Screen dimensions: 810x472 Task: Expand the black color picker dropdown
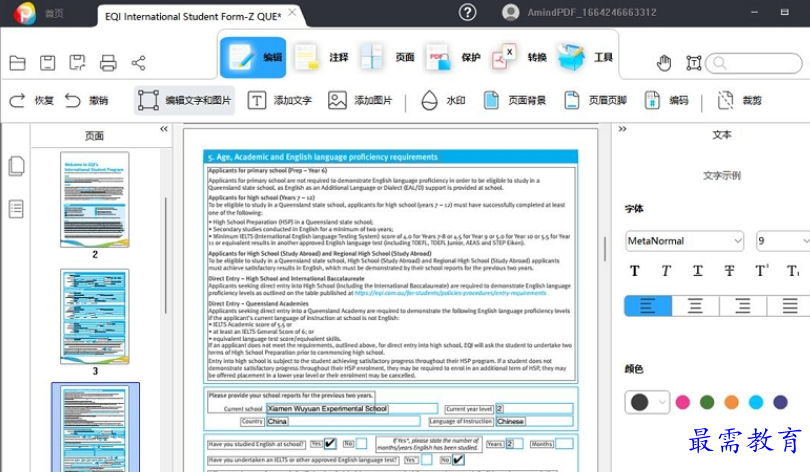(662, 402)
